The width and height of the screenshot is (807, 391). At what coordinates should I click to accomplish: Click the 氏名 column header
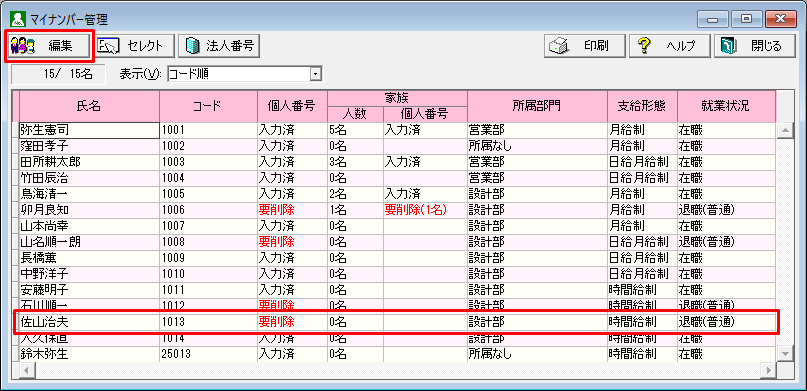click(x=90, y=106)
